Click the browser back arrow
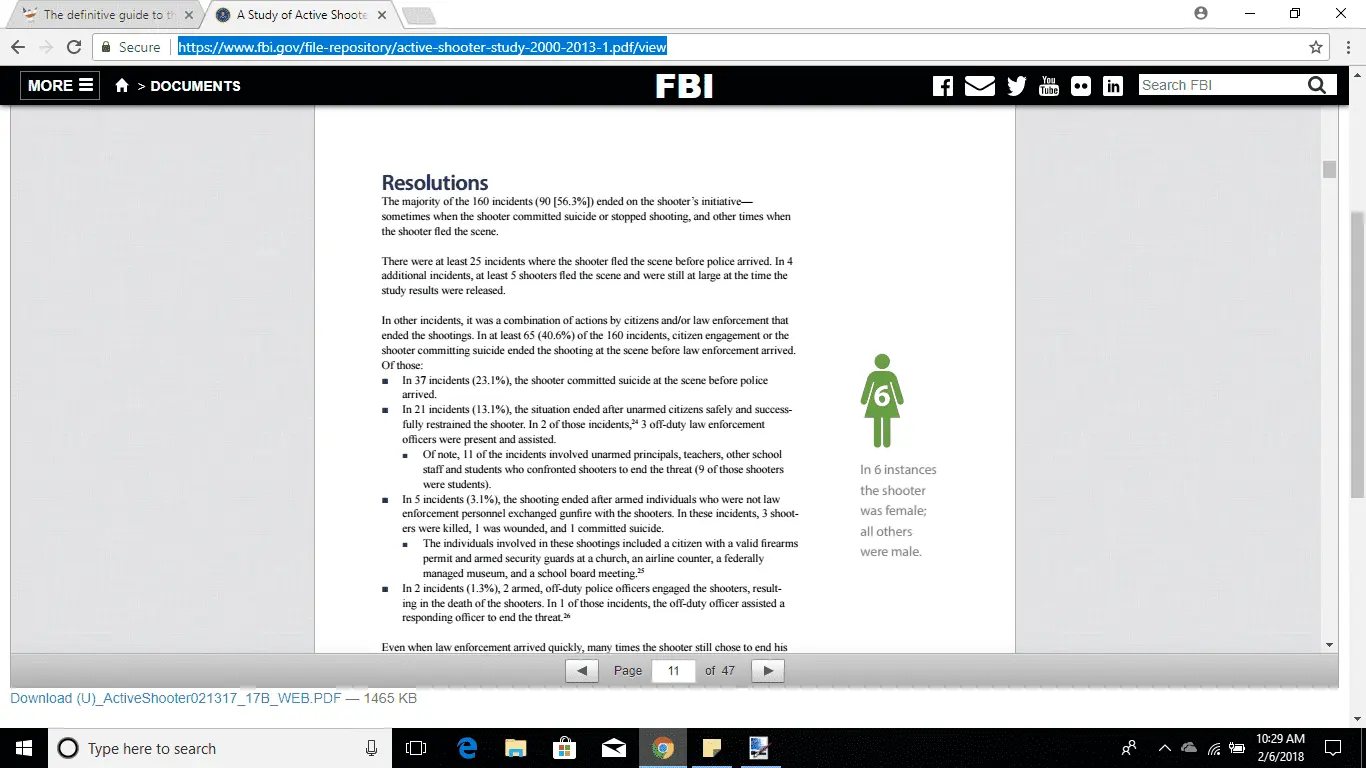This screenshot has width=1366, height=768. (18, 47)
